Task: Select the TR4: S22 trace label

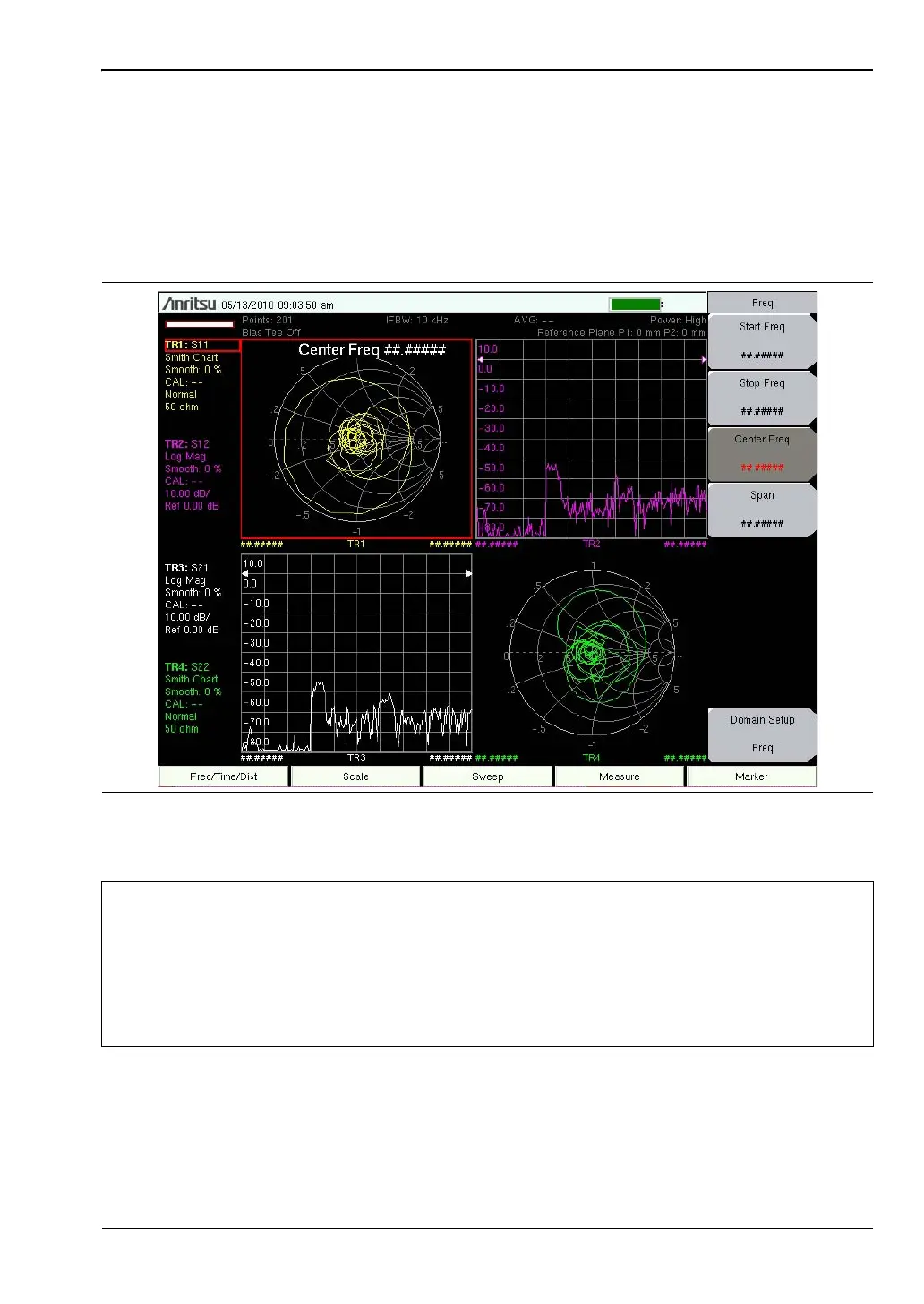Action: click(187, 667)
